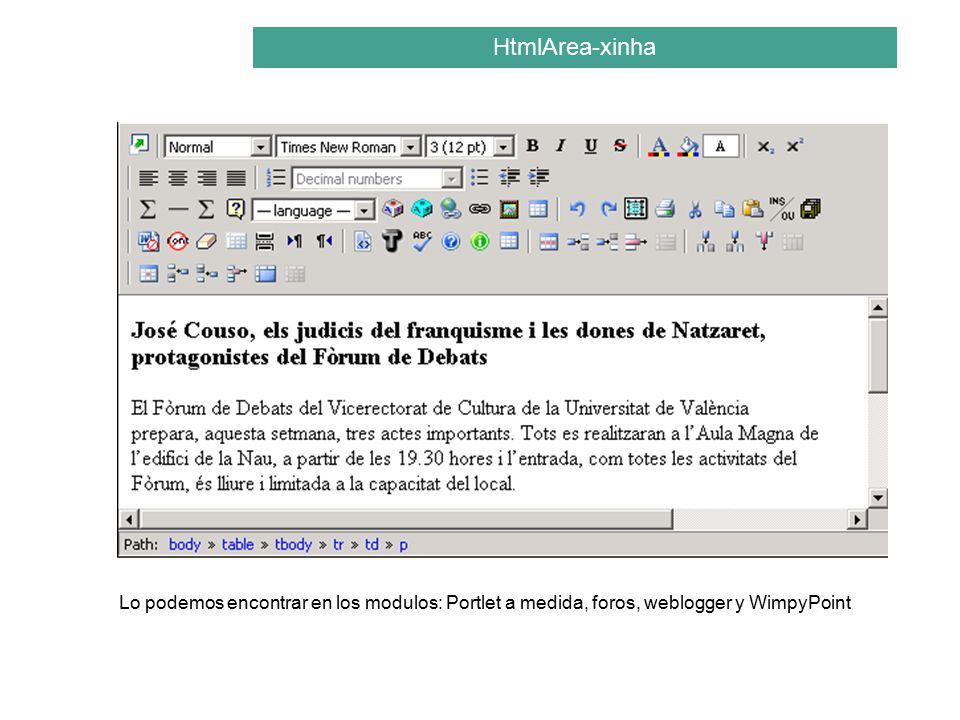
Task: Toggle HTML source view
Action: (x=362, y=241)
